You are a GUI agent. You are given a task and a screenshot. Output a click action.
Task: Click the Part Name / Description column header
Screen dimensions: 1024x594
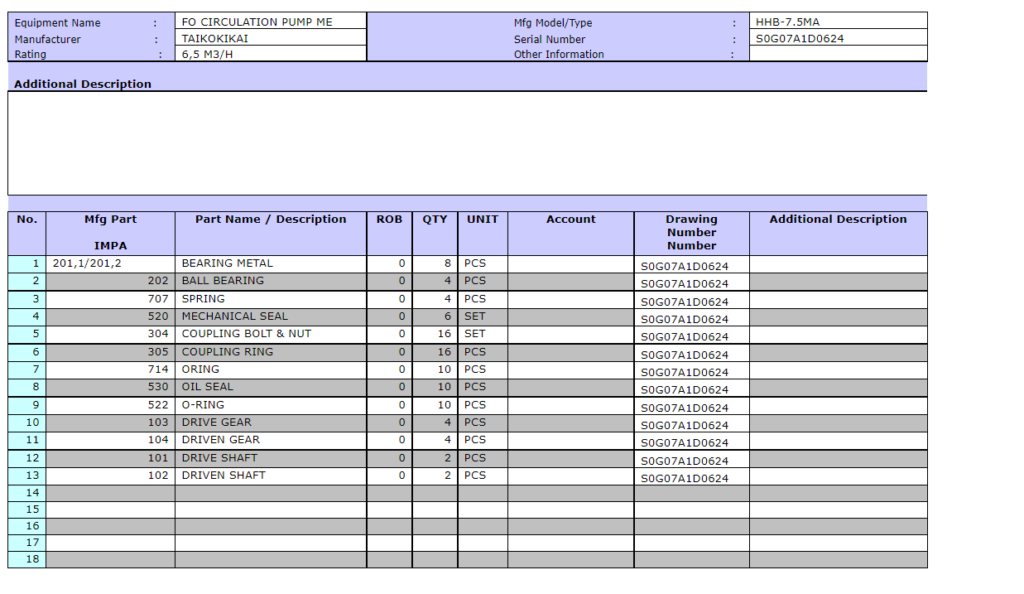(x=271, y=220)
